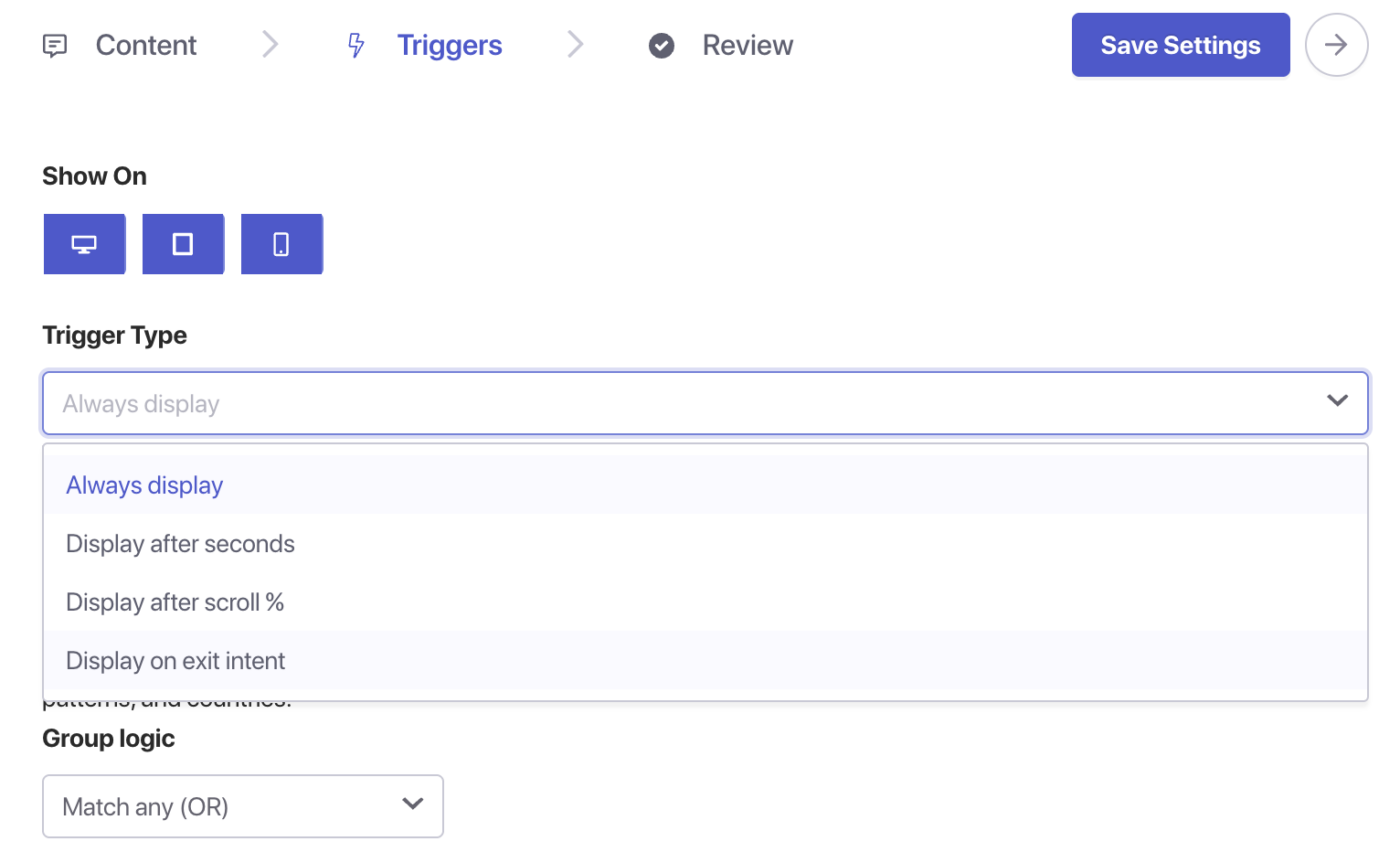Screen dimensions: 1400x852
Task: Click the Review checkmark circle icon
Action: [x=661, y=46]
